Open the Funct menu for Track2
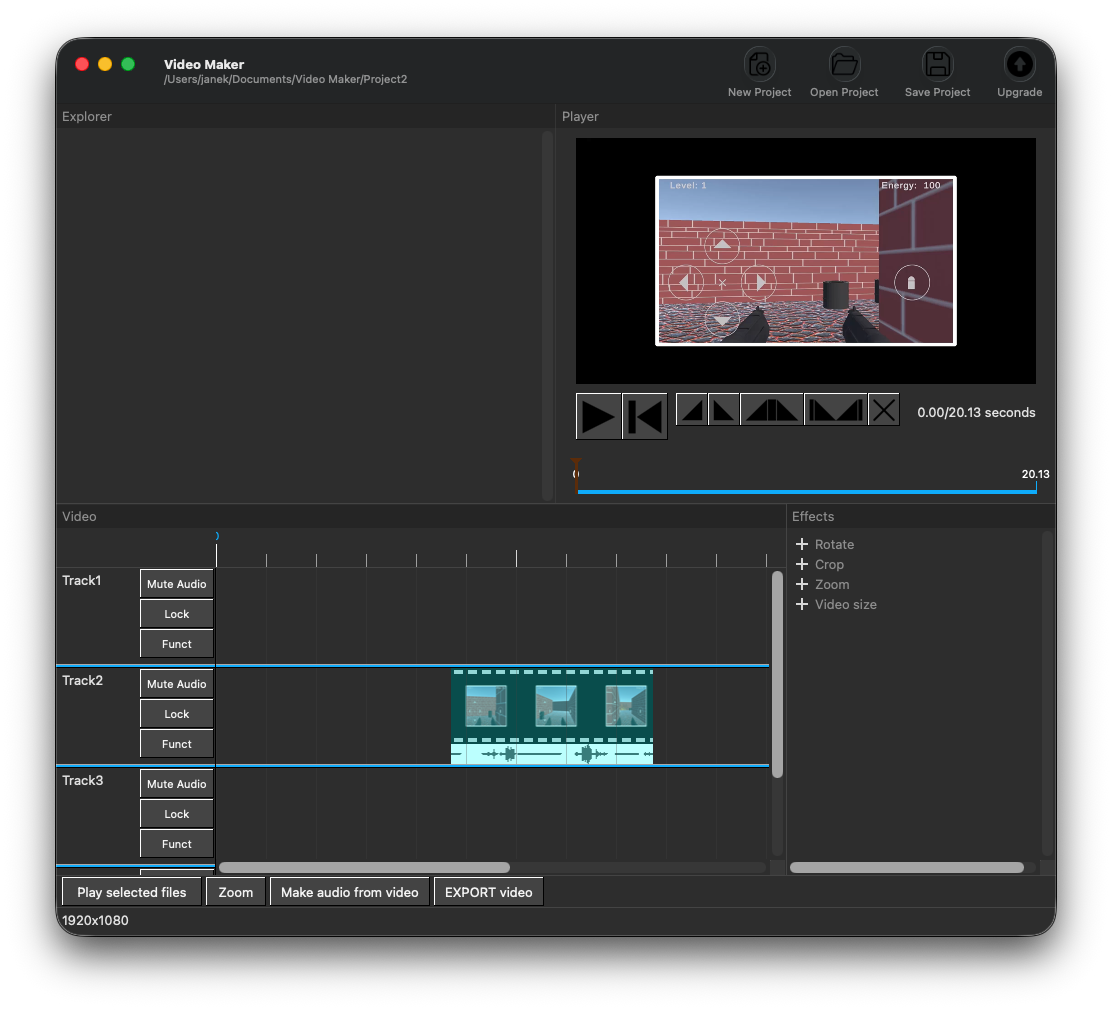Viewport: 1112px width, 1010px height. [x=177, y=744]
